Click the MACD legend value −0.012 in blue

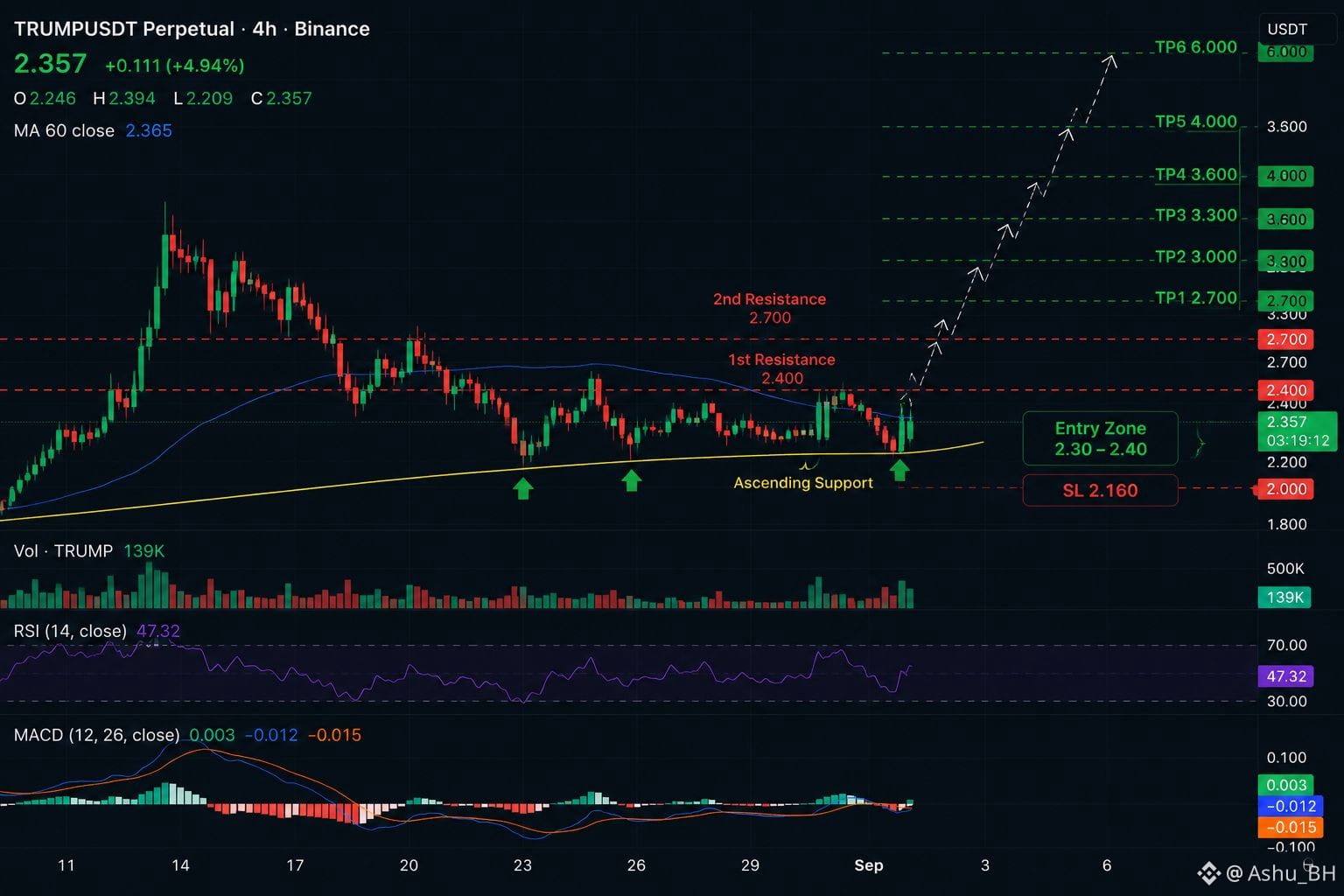click(271, 735)
